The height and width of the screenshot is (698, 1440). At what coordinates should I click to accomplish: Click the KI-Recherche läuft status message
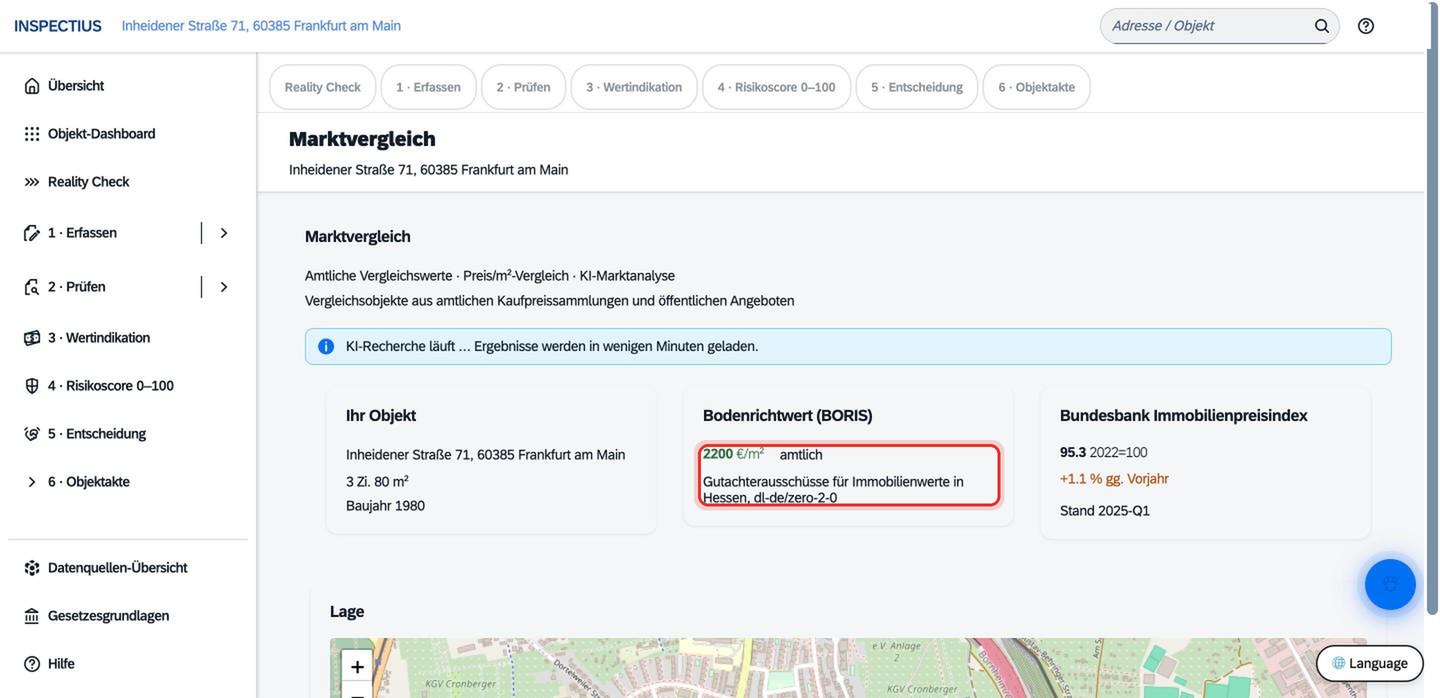(552, 347)
